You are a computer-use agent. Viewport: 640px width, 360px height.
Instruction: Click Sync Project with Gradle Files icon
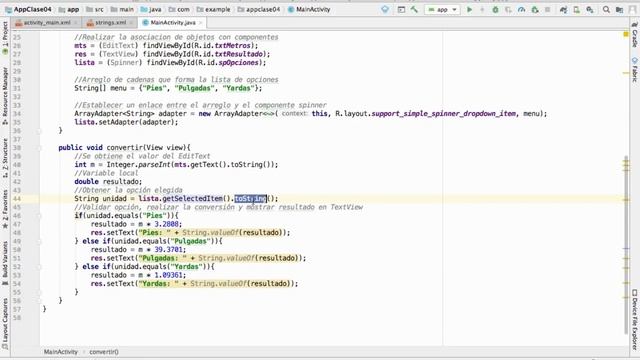point(563,9)
